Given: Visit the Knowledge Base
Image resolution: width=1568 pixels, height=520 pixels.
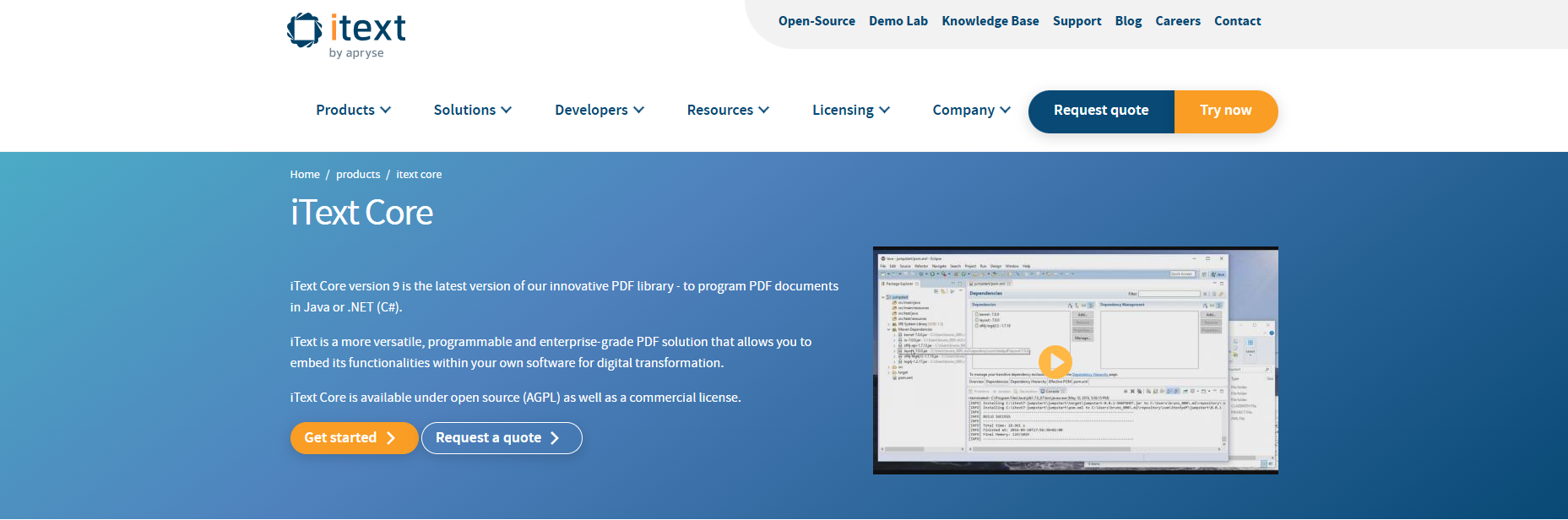Looking at the screenshot, I should pyautogui.click(x=990, y=21).
